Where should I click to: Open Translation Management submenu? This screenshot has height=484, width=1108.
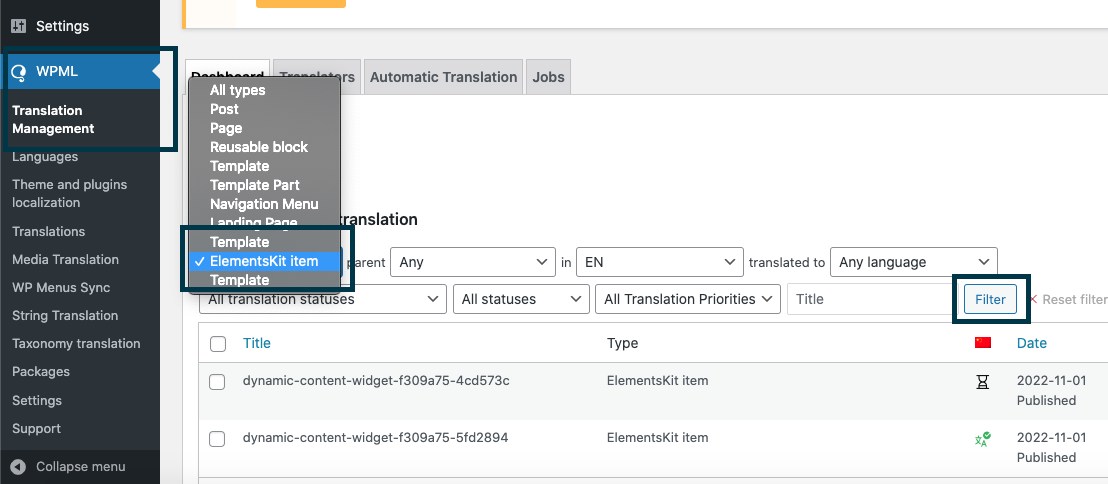(53, 119)
